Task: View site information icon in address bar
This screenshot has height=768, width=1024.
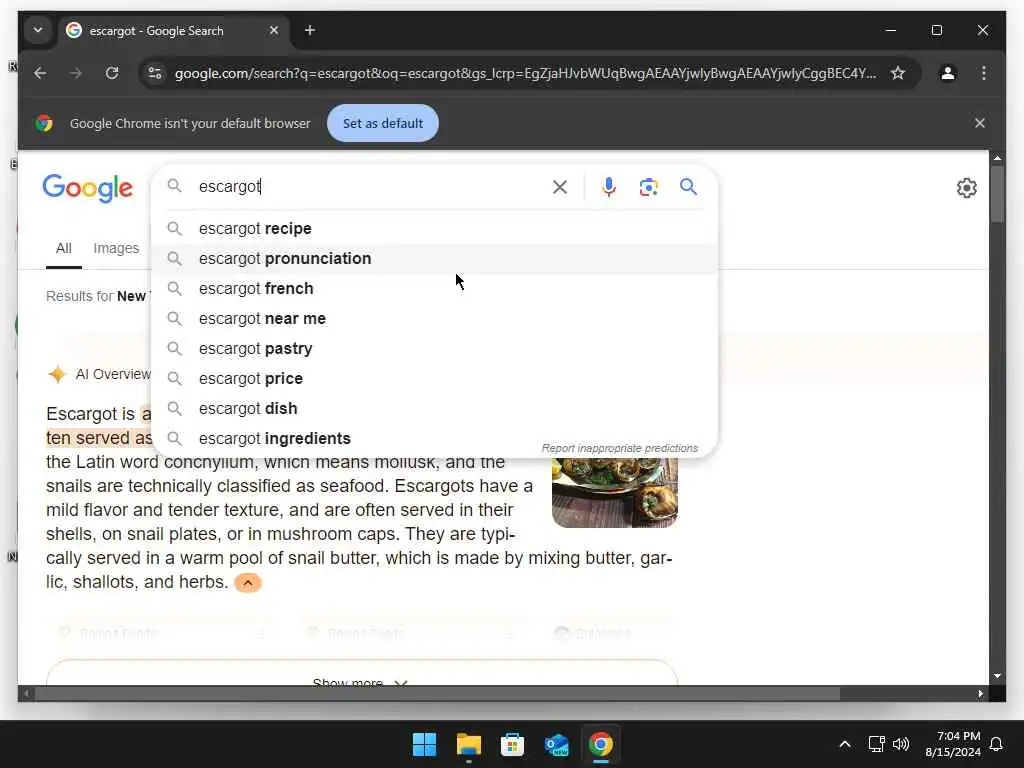Action: 155,73
